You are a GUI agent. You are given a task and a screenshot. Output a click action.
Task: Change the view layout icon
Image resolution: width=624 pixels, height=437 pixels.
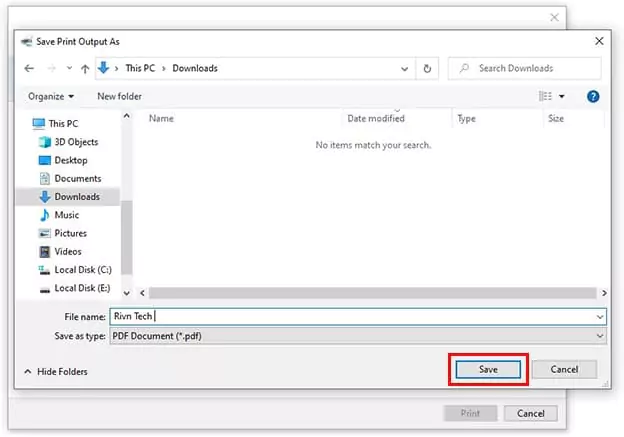pos(546,97)
